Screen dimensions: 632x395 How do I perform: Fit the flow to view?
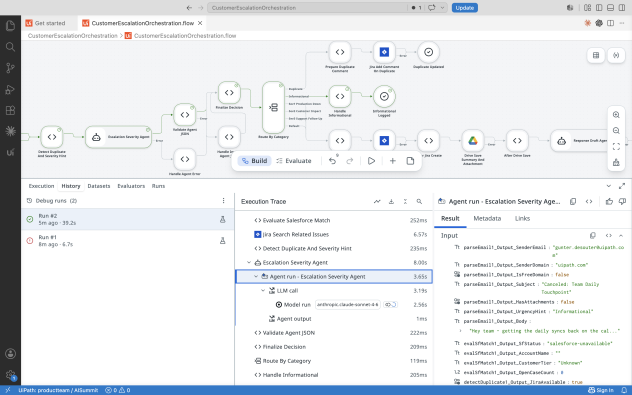pyautogui.click(x=616, y=147)
